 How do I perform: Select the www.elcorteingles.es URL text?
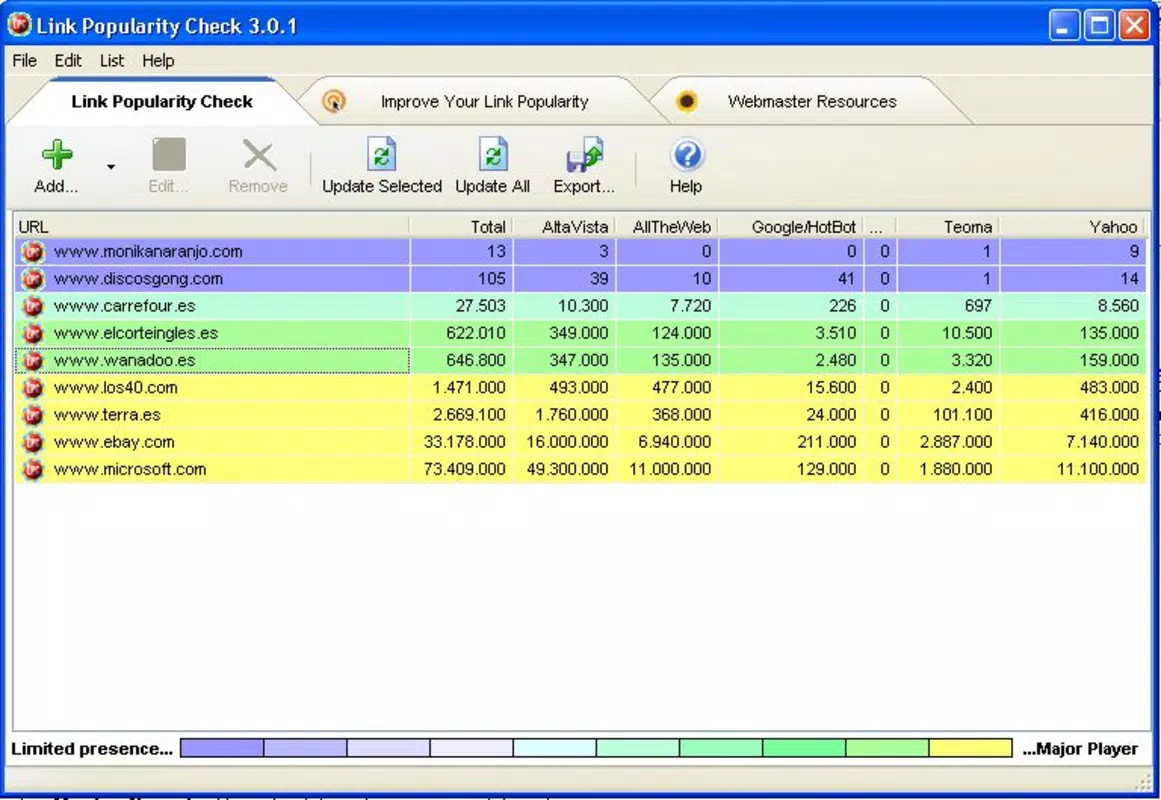(135, 333)
